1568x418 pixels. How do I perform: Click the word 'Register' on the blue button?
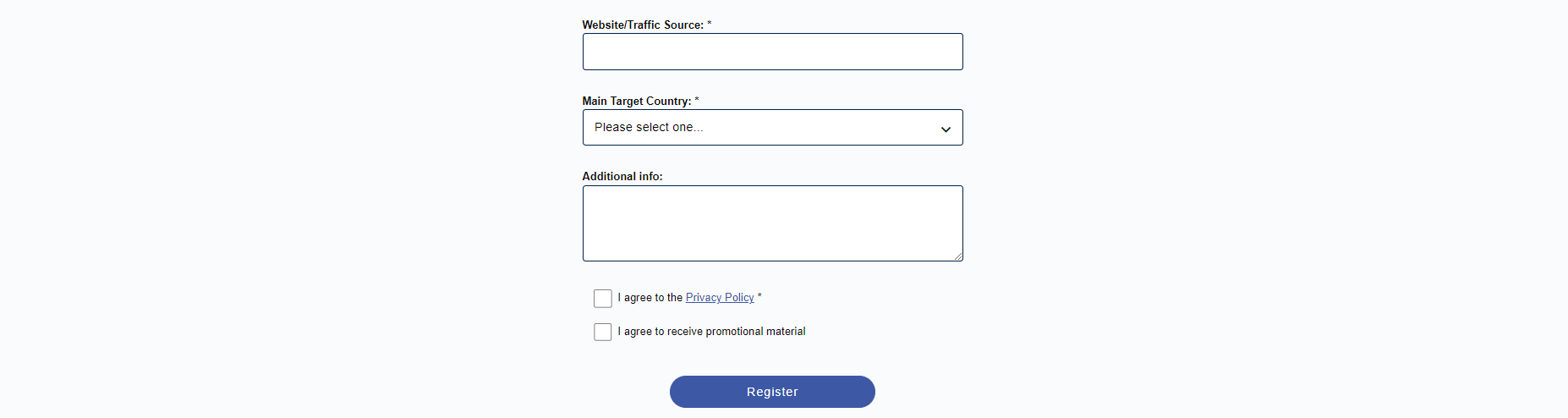click(x=772, y=392)
